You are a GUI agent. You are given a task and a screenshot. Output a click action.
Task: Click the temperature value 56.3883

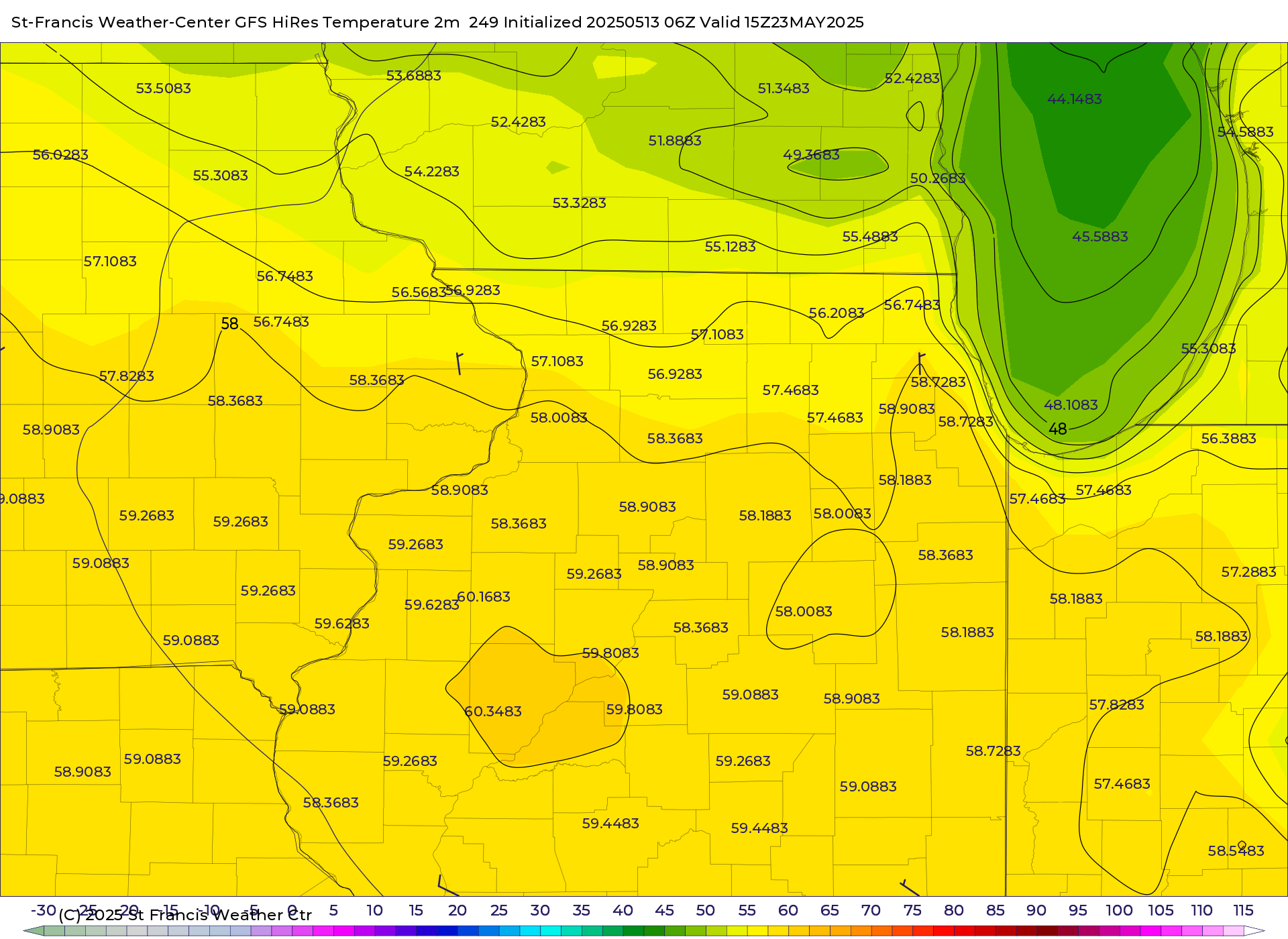pos(1228,439)
